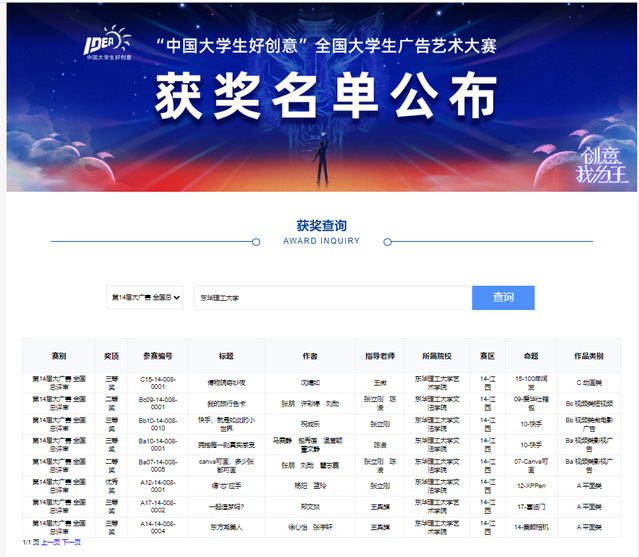Go to next page via 下一页
Viewport: 639px width, 557px height.
tap(71, 542)
